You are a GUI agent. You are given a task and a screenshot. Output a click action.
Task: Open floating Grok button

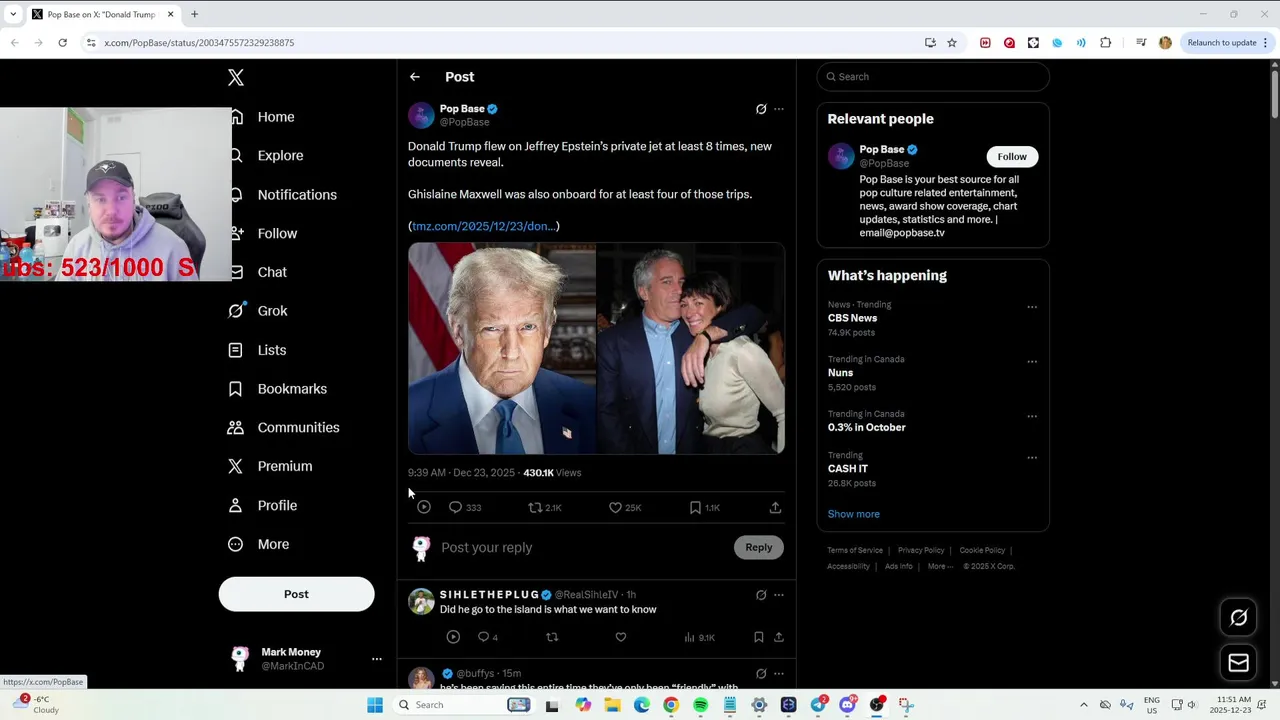[x=1238, y=618]
